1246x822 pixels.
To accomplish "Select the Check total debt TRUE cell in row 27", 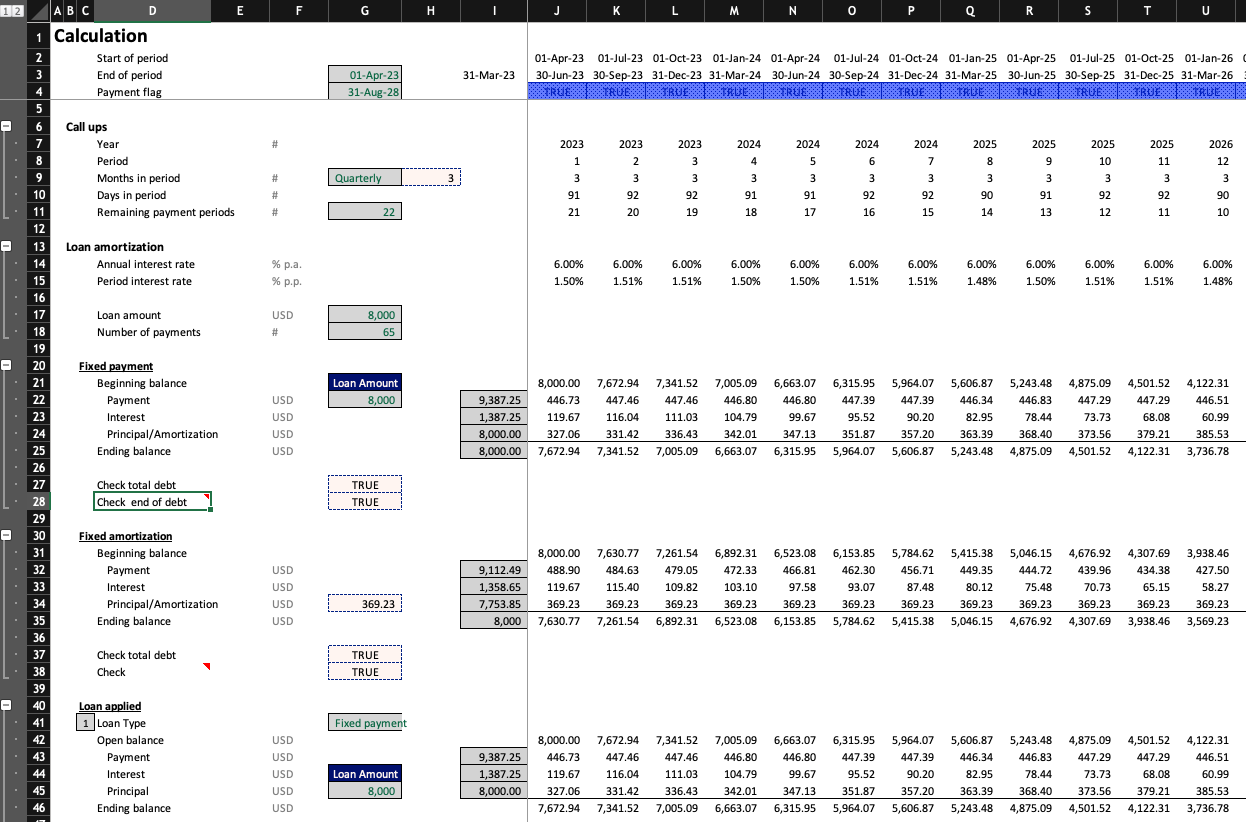I will [x=364, y=485].
